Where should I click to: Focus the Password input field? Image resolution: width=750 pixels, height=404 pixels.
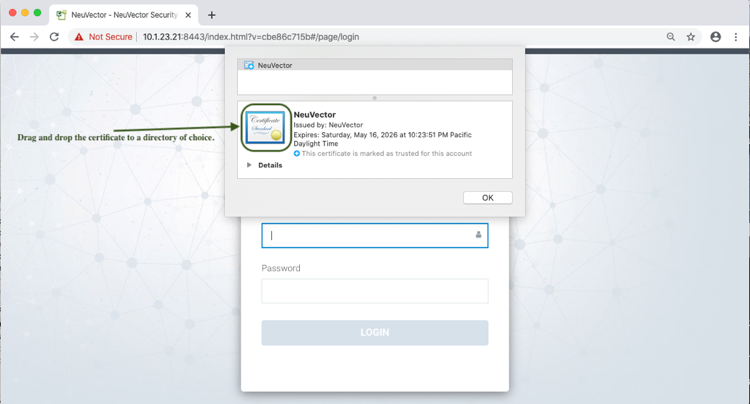[375, 291]
